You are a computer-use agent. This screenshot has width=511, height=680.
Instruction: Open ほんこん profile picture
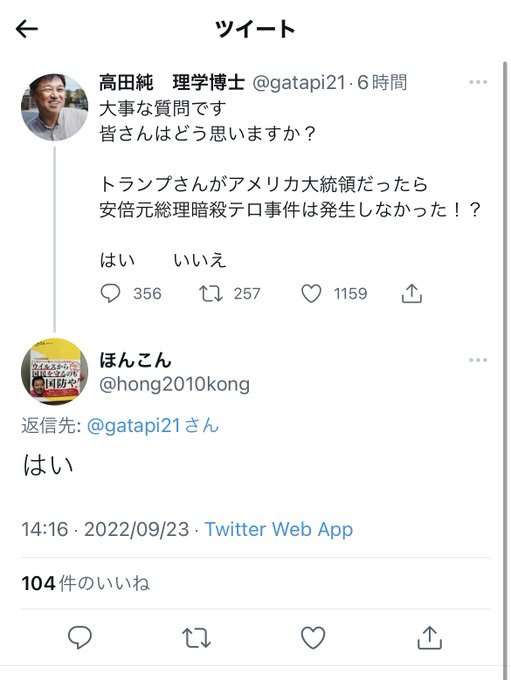pyautogui.click(x=54, y=372)
